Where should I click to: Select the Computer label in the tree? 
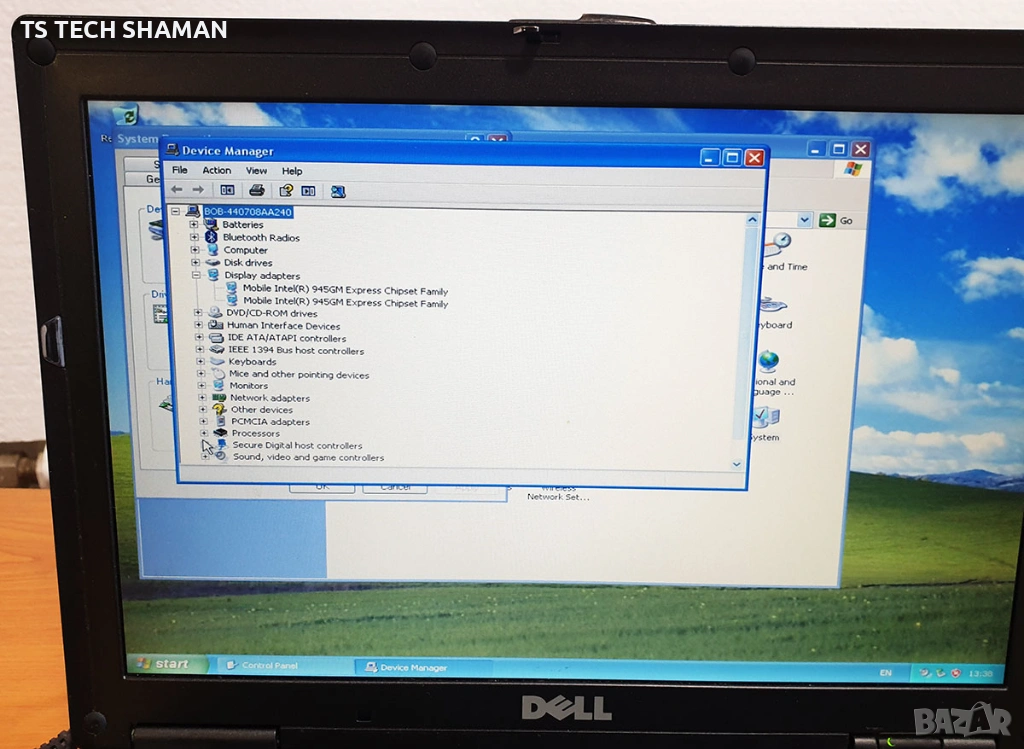click(x=246, y=250)
